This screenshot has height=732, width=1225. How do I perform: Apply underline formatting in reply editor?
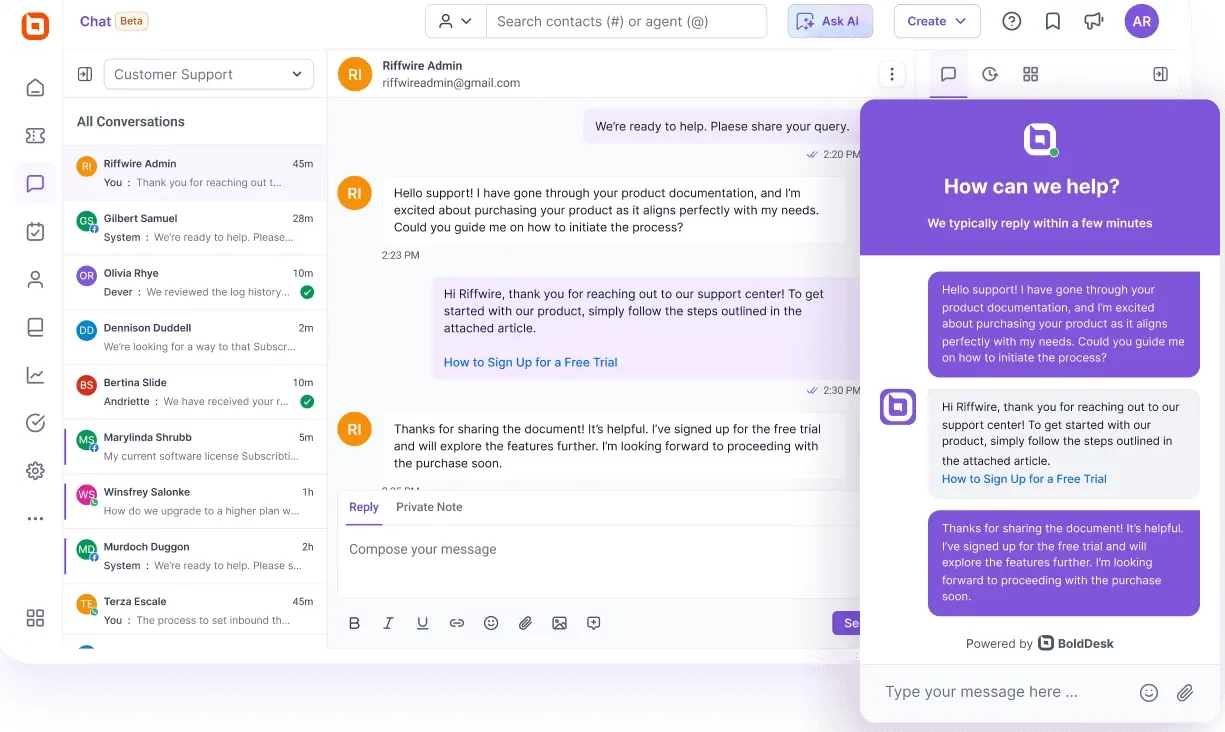pyautogui.click(x=422, y=623)
